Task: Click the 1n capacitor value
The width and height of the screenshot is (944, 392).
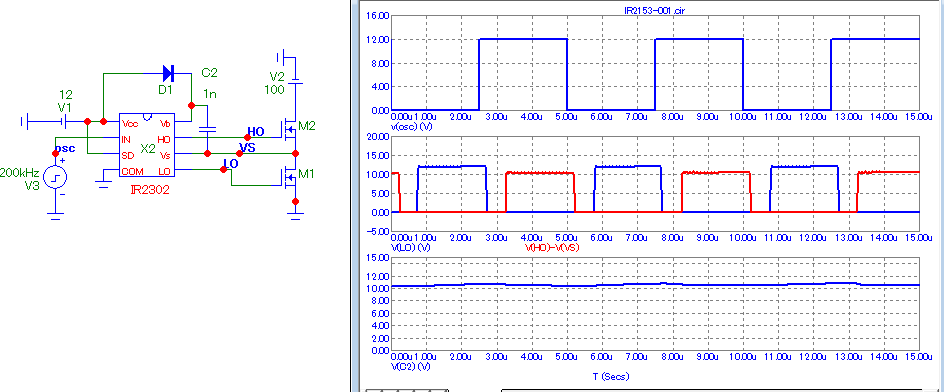Action: [210, 95]
